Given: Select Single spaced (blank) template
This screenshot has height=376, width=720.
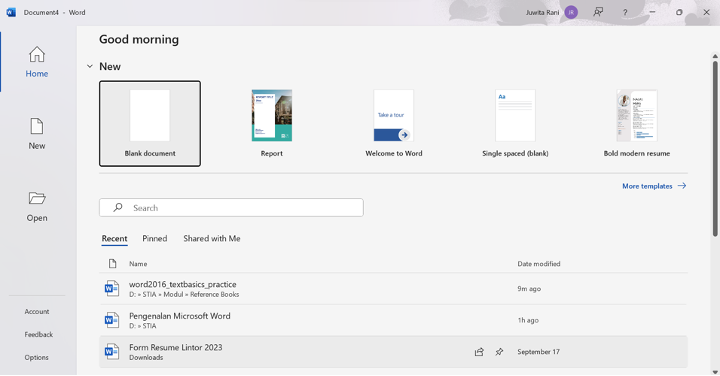Looking at the screenshot, I should [x=515, y=123].
